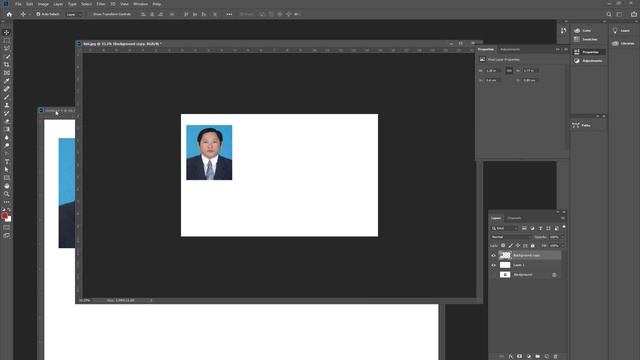Select the Rectangular Marquee tool
The height and width of the screenshot is (360, 640).
pos(7,40)
